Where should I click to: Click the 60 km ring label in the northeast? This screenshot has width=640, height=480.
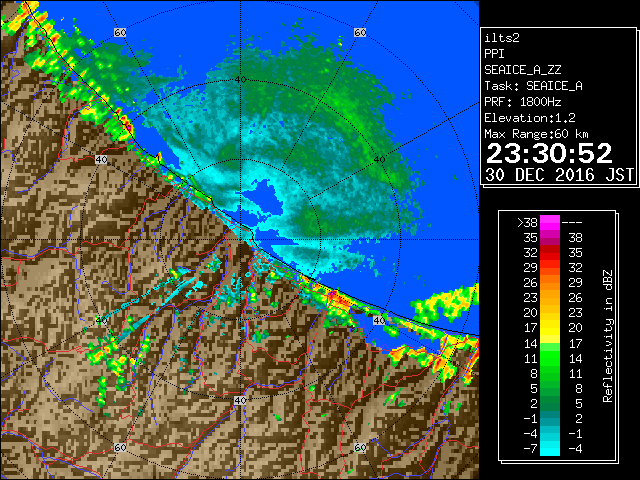point(360,32)
